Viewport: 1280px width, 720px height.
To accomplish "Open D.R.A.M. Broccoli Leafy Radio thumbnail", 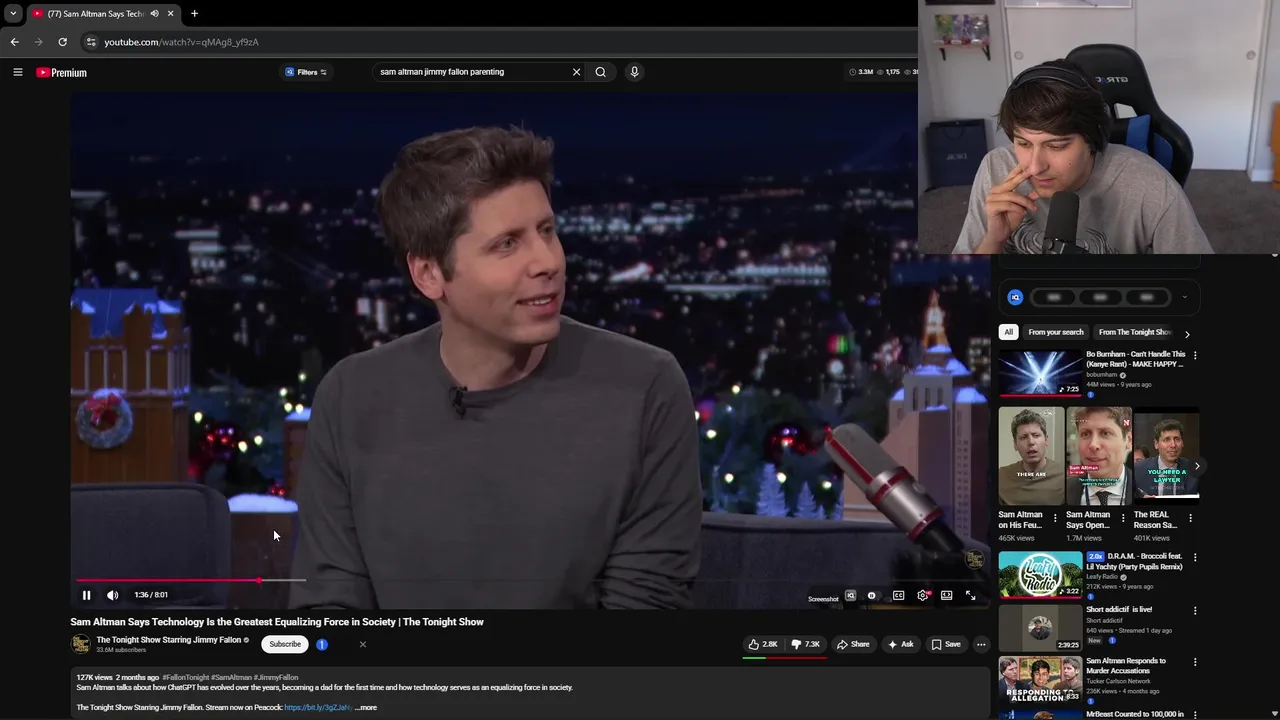I will click(1040, 575).
